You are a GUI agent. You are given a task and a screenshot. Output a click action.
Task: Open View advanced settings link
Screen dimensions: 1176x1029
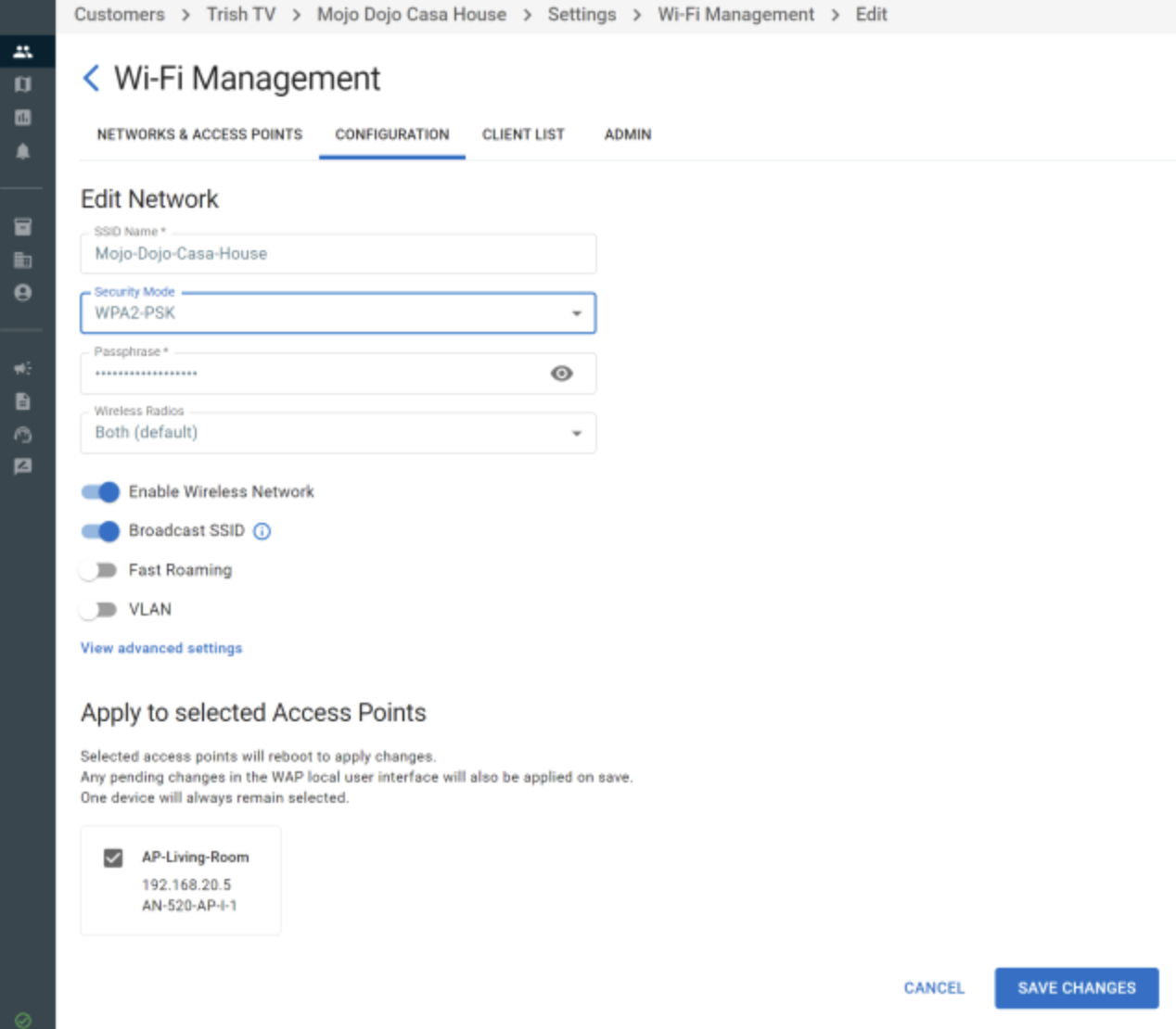coord(161,648)
